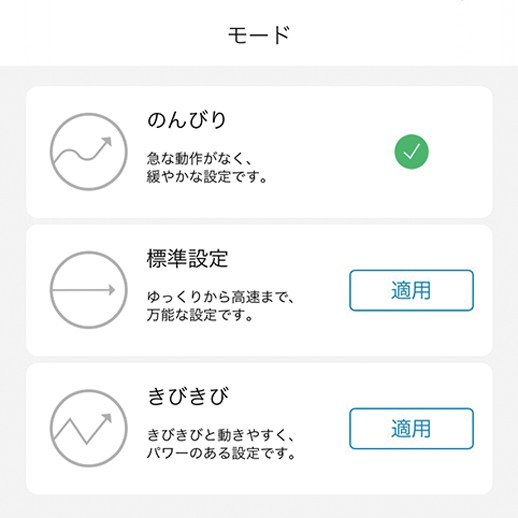The image size is (518, 518).
Task: Tap the wavy arrow icon for のんびり mode
Action: click(x=89, y=152)
